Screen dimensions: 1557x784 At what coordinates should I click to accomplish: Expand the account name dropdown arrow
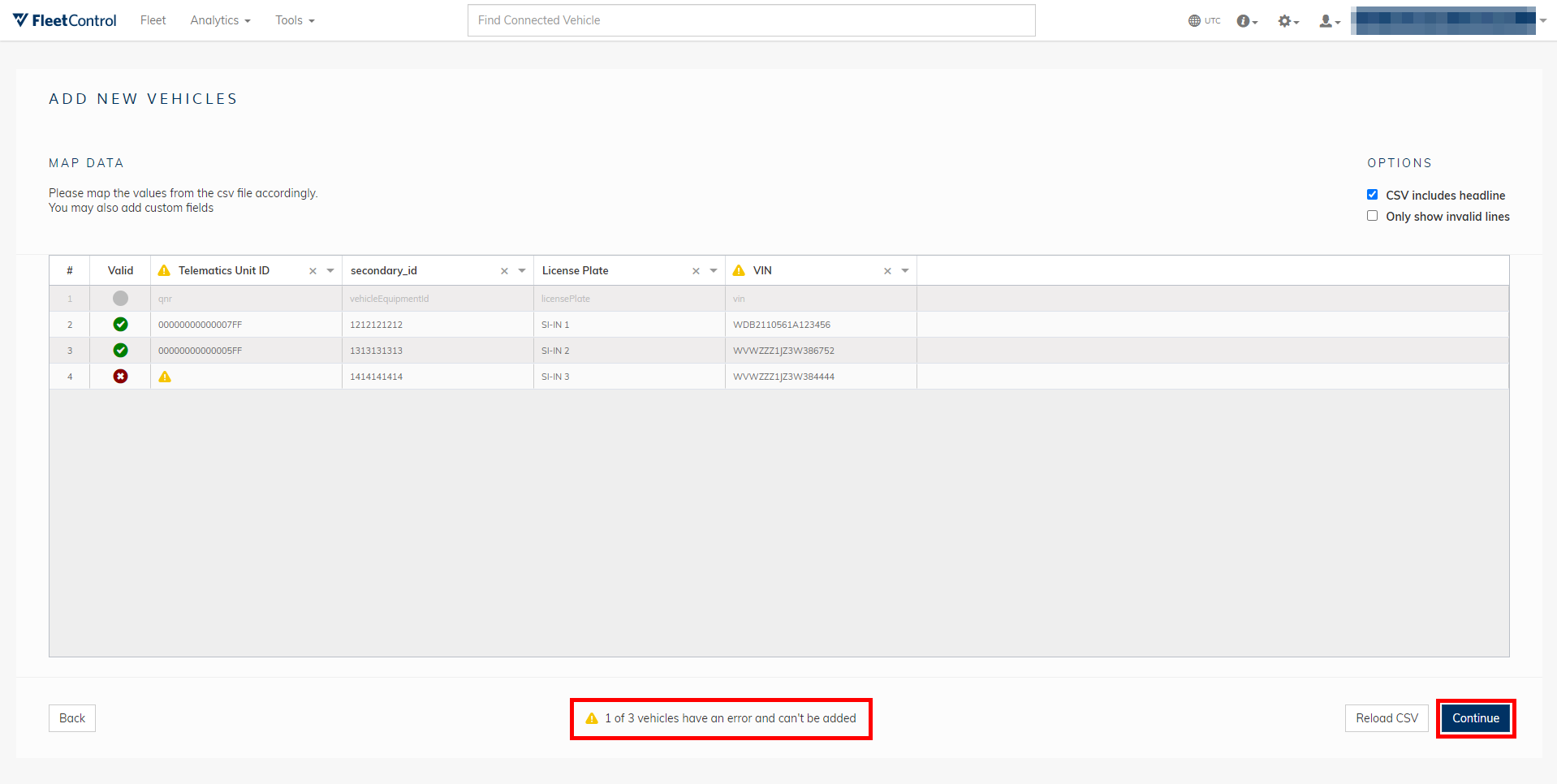(1543, 21)
